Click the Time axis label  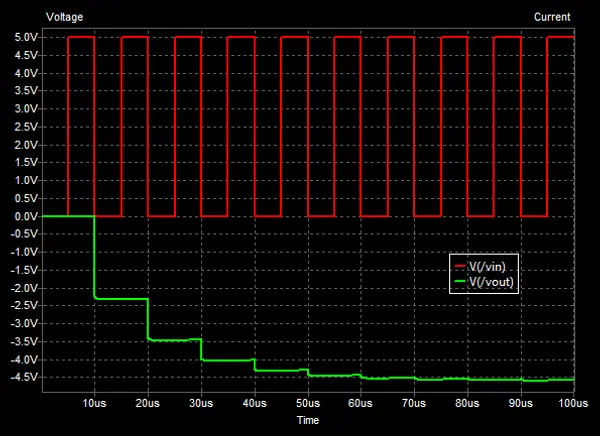307,421
